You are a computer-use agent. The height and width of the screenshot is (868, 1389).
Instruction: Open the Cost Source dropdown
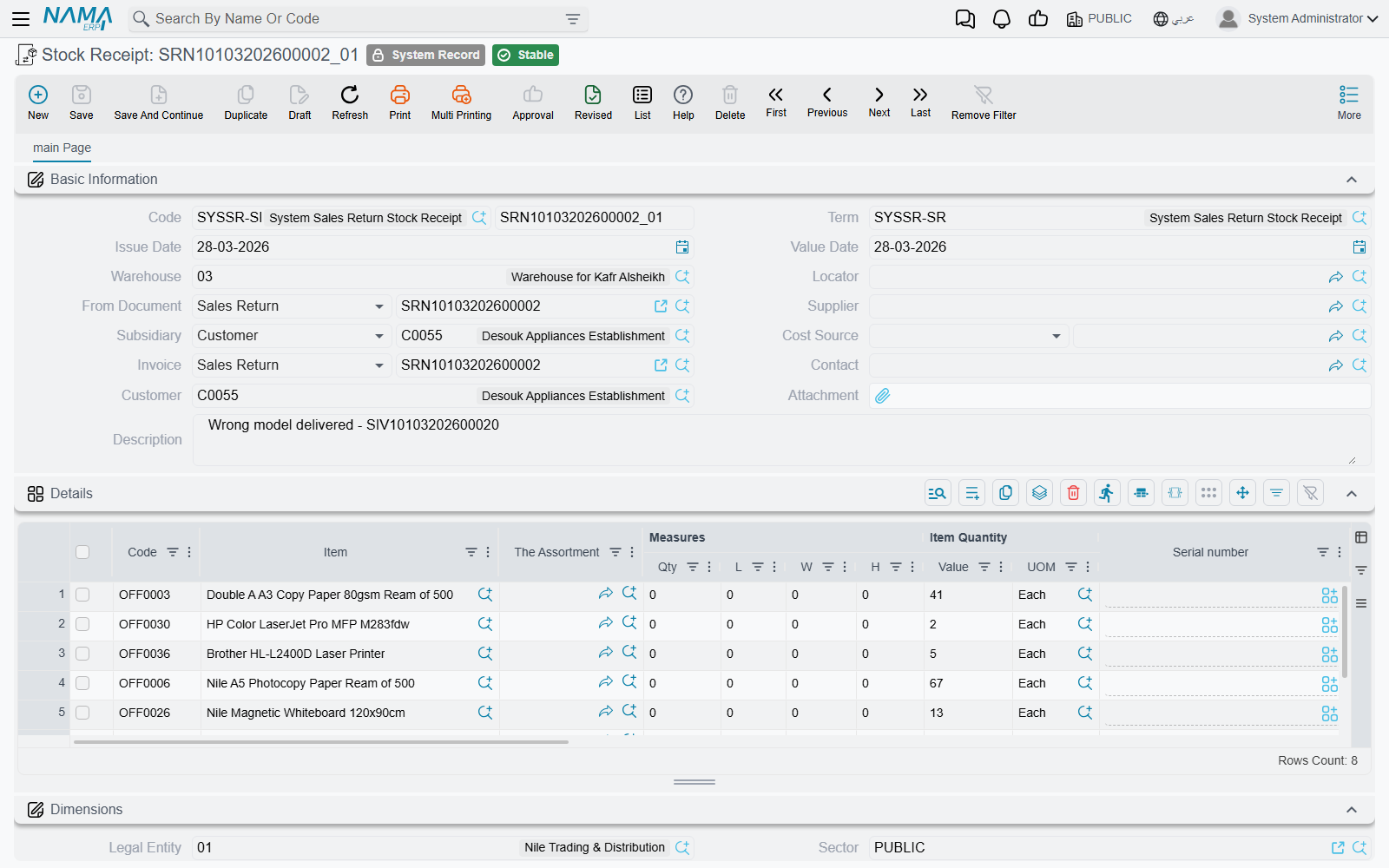[1056, 336]
